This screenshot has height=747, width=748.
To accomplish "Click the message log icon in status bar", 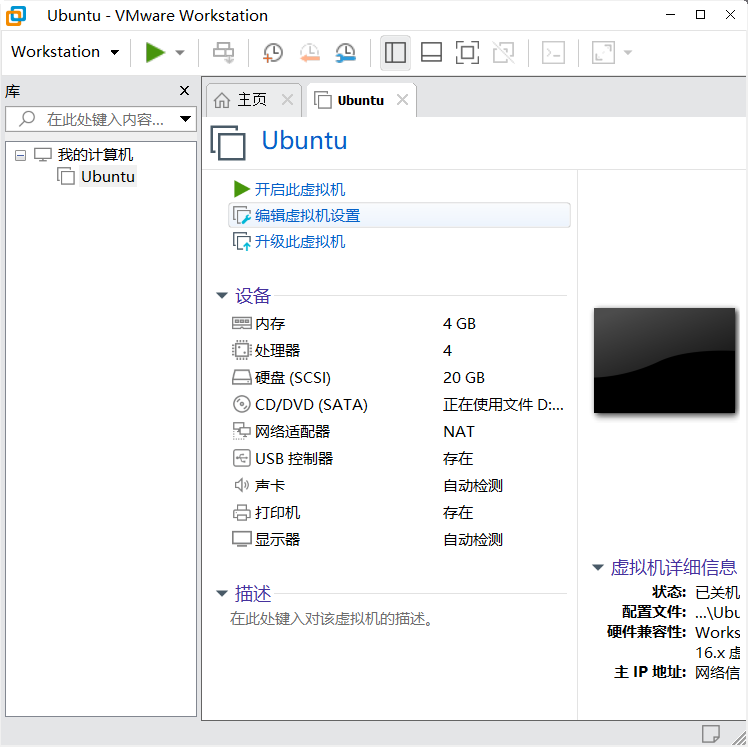I will (711, 733).
